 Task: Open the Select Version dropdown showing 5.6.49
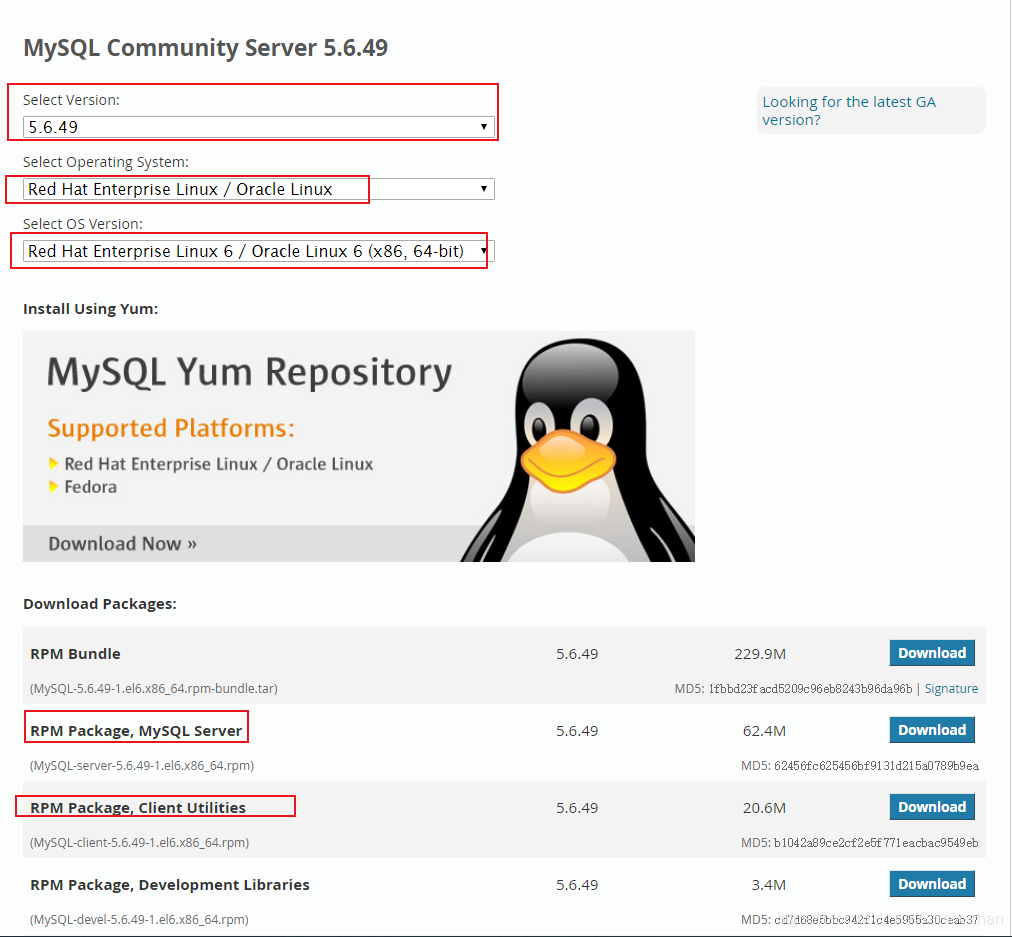pyautogui.click(x=259, y=127)
